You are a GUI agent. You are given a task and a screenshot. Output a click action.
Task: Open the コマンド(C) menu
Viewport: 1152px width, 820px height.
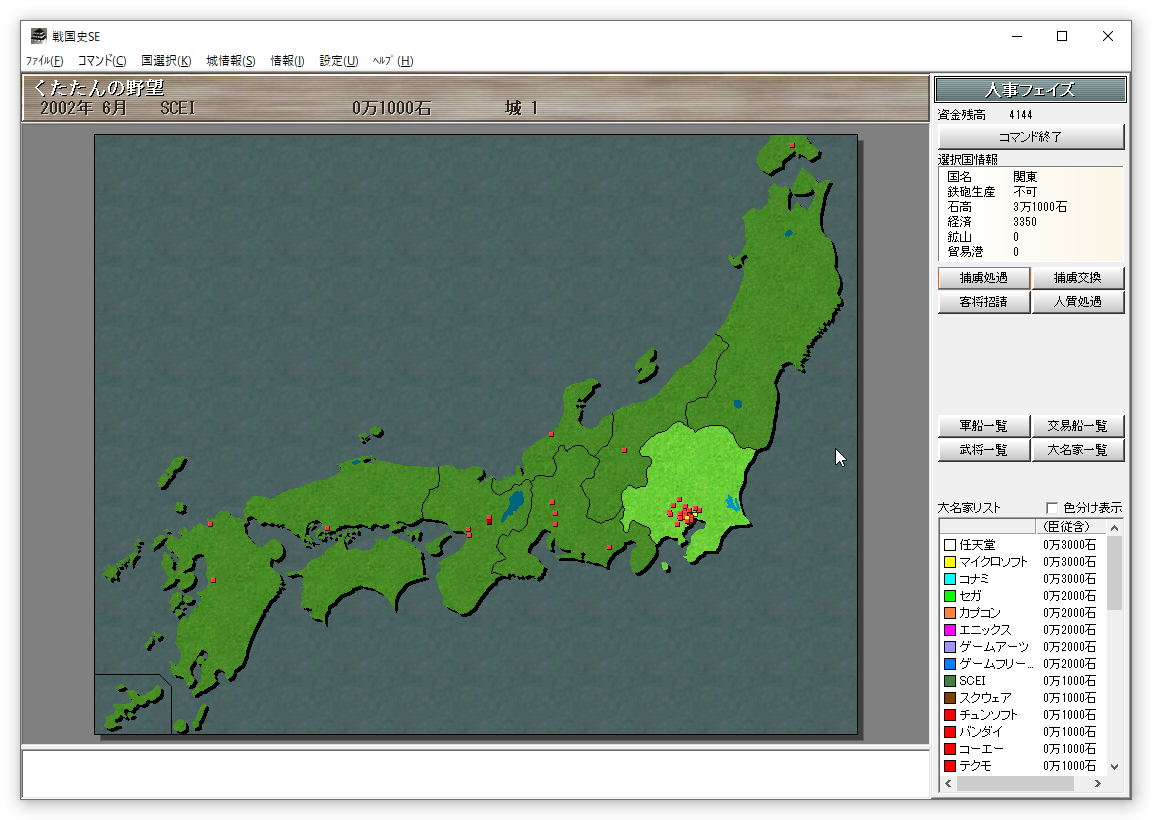coord(102,61)
